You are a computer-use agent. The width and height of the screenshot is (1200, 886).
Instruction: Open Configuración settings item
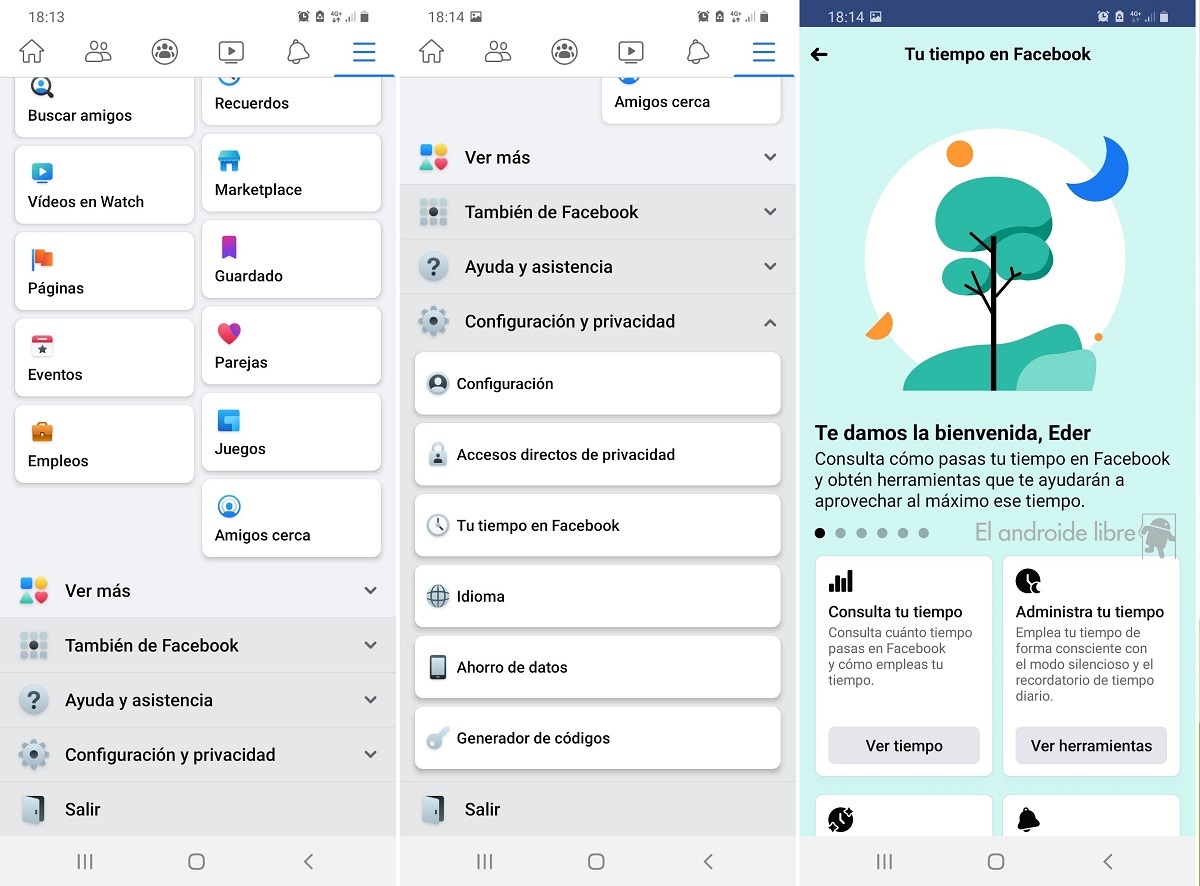(598, 384)
